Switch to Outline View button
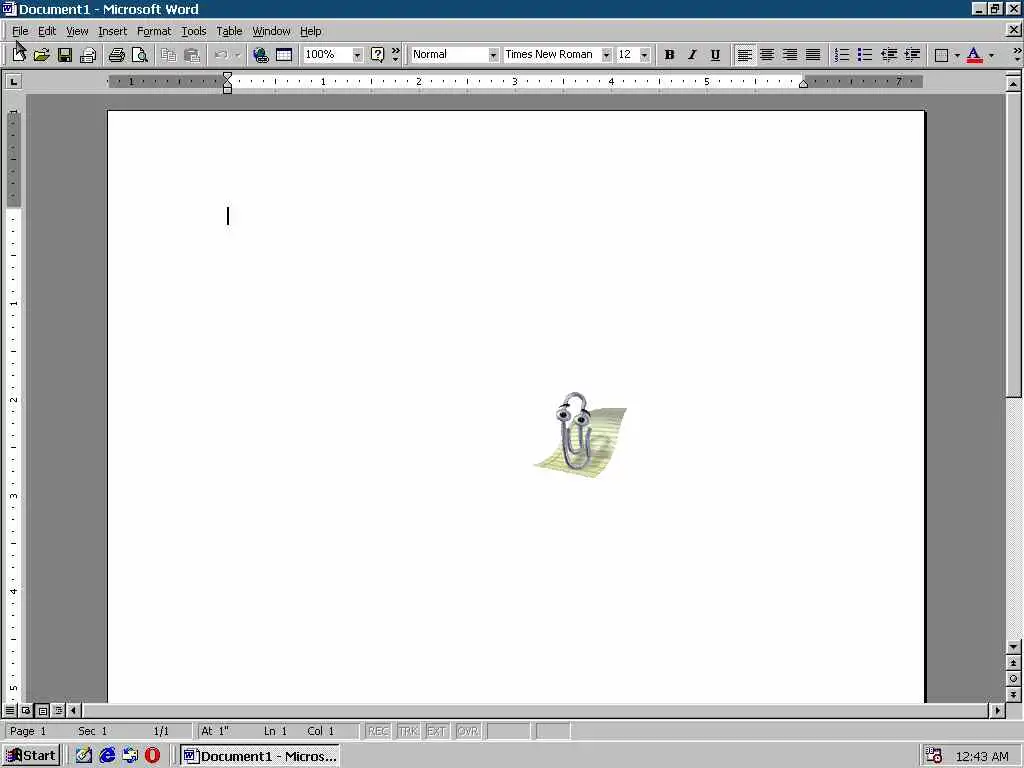This screenshot has width=1024, height=768. (58, 710)
